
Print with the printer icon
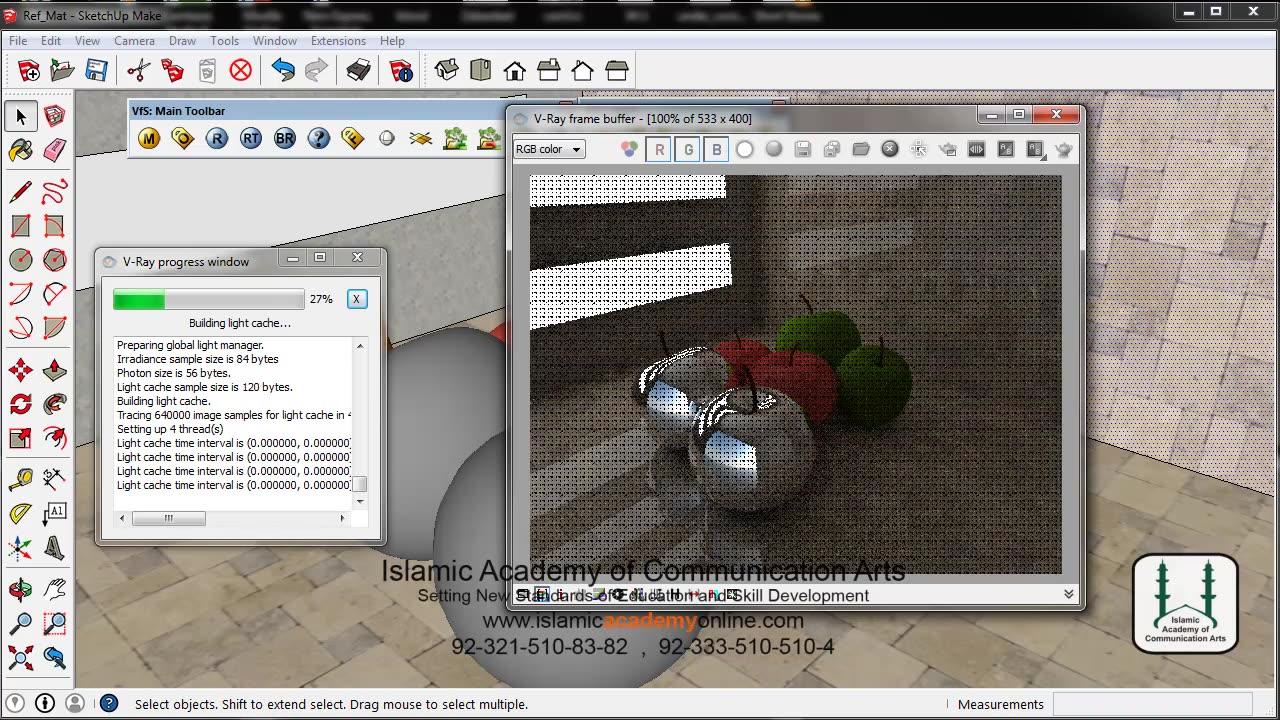pos(359,70)
